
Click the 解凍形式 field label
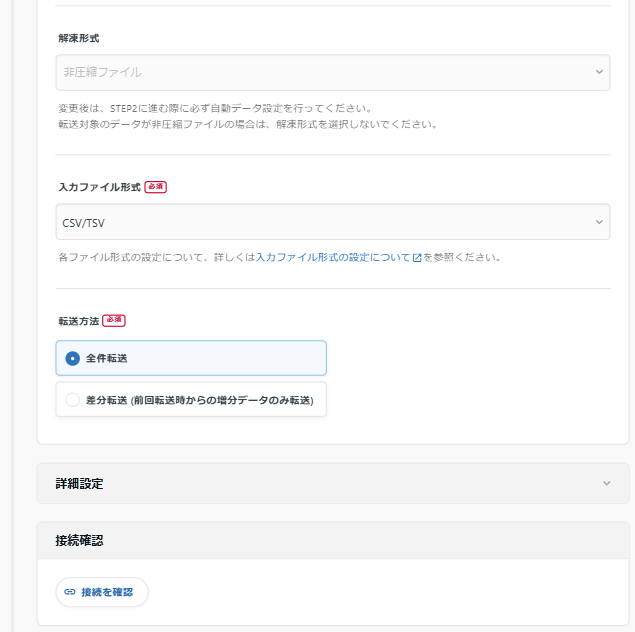point(79,38)
